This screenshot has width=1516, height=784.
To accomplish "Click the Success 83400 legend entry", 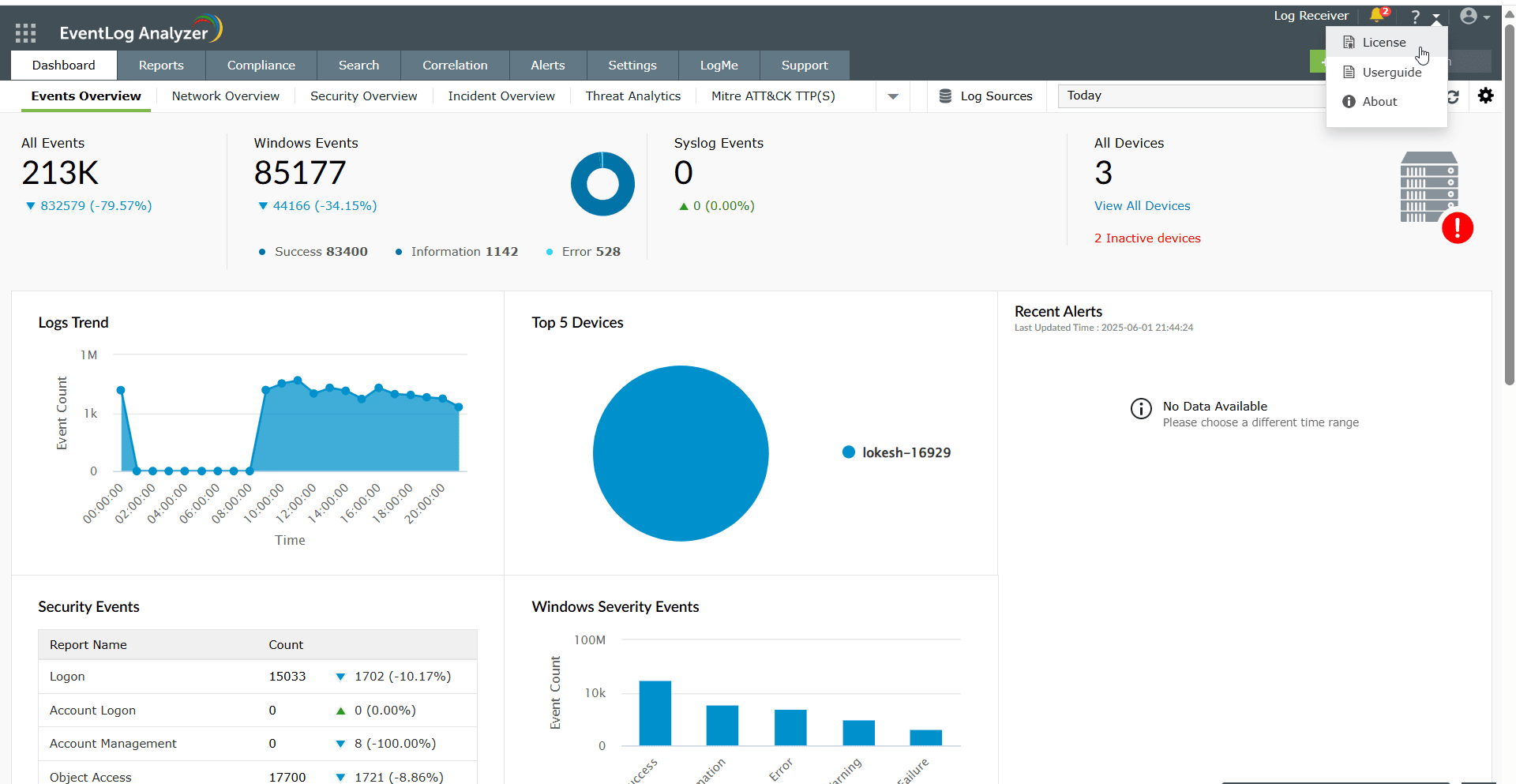I will pos(313,252).
